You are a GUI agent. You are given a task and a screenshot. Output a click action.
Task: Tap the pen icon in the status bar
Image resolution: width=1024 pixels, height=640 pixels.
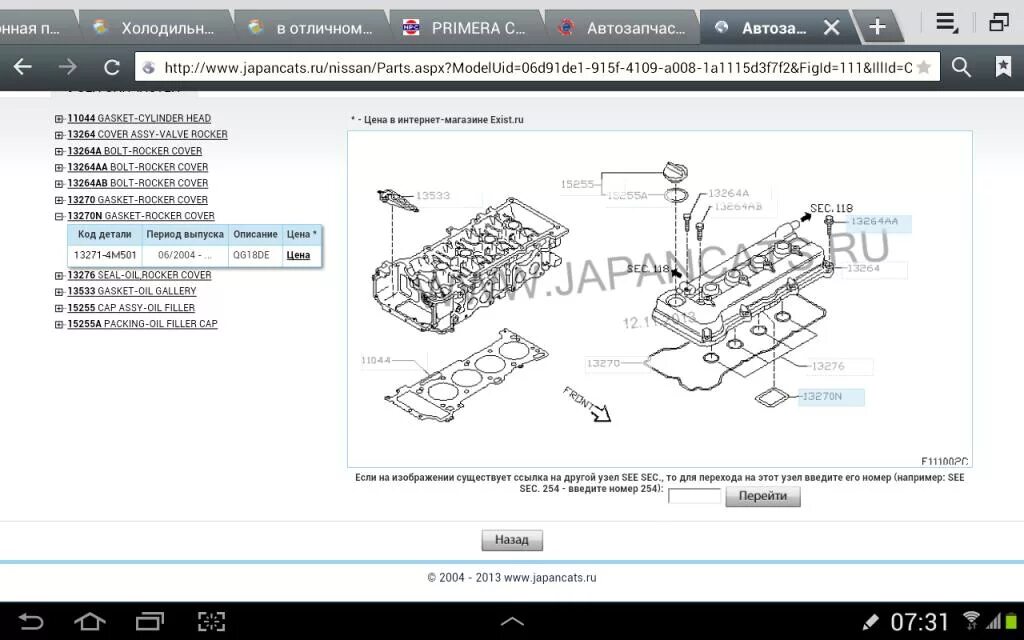(x=871, y=622)
